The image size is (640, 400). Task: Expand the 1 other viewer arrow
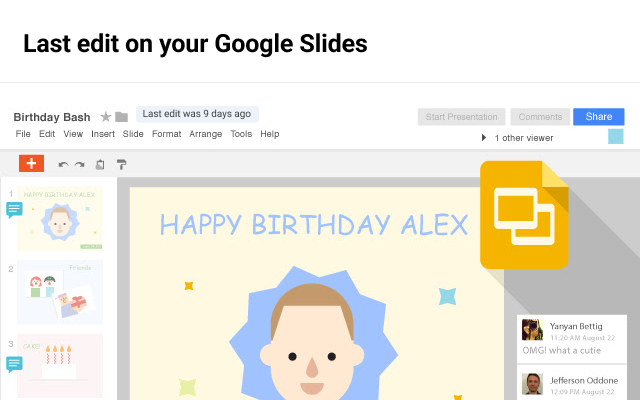pos(484,137)
